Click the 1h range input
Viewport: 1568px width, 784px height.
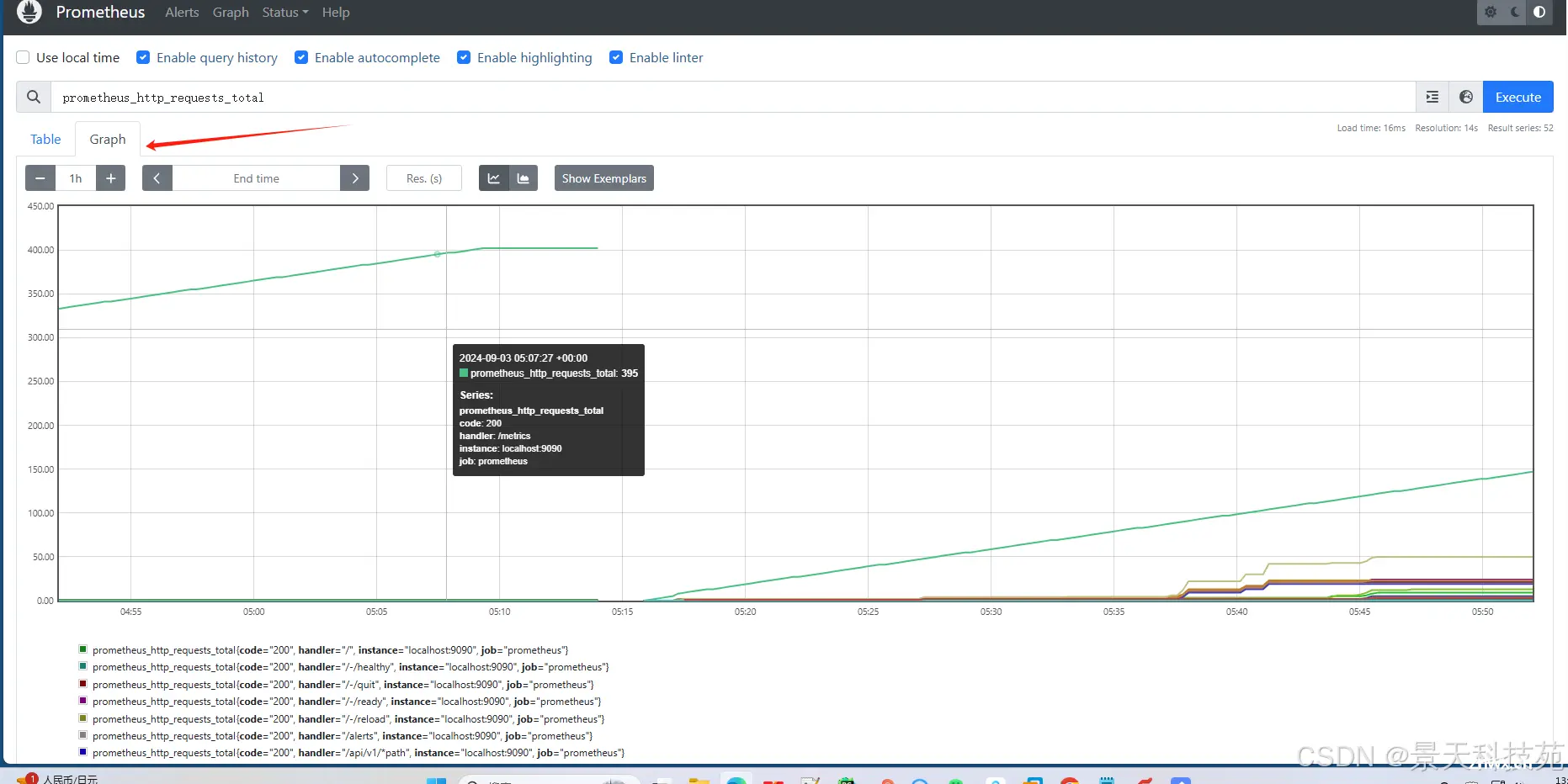tap(76, 178)
